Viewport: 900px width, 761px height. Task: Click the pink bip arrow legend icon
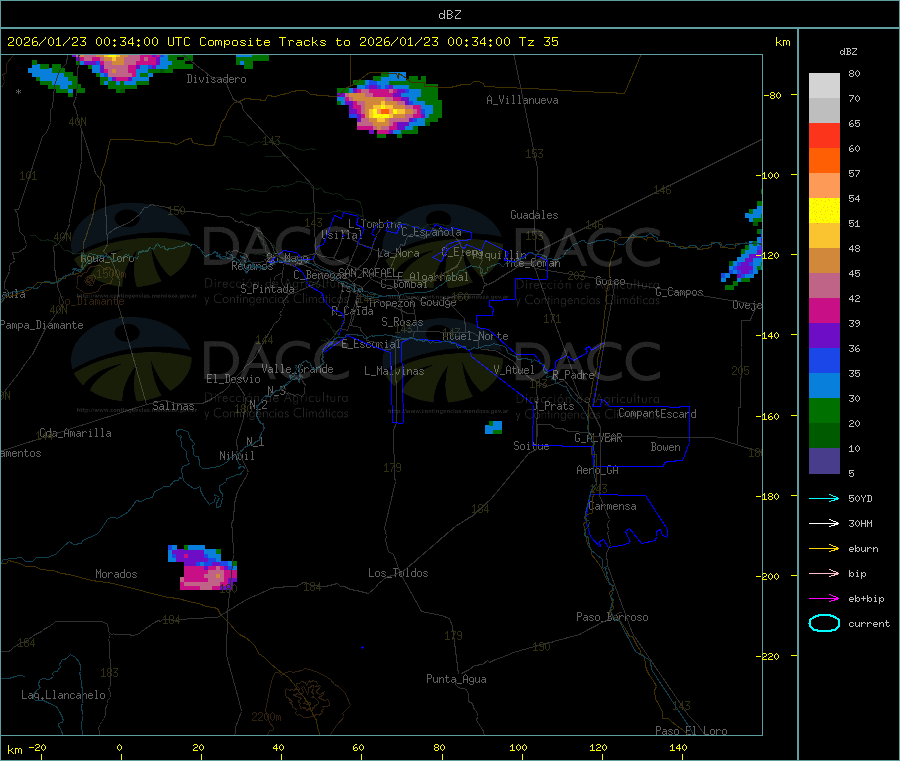[x=824, y=573]
